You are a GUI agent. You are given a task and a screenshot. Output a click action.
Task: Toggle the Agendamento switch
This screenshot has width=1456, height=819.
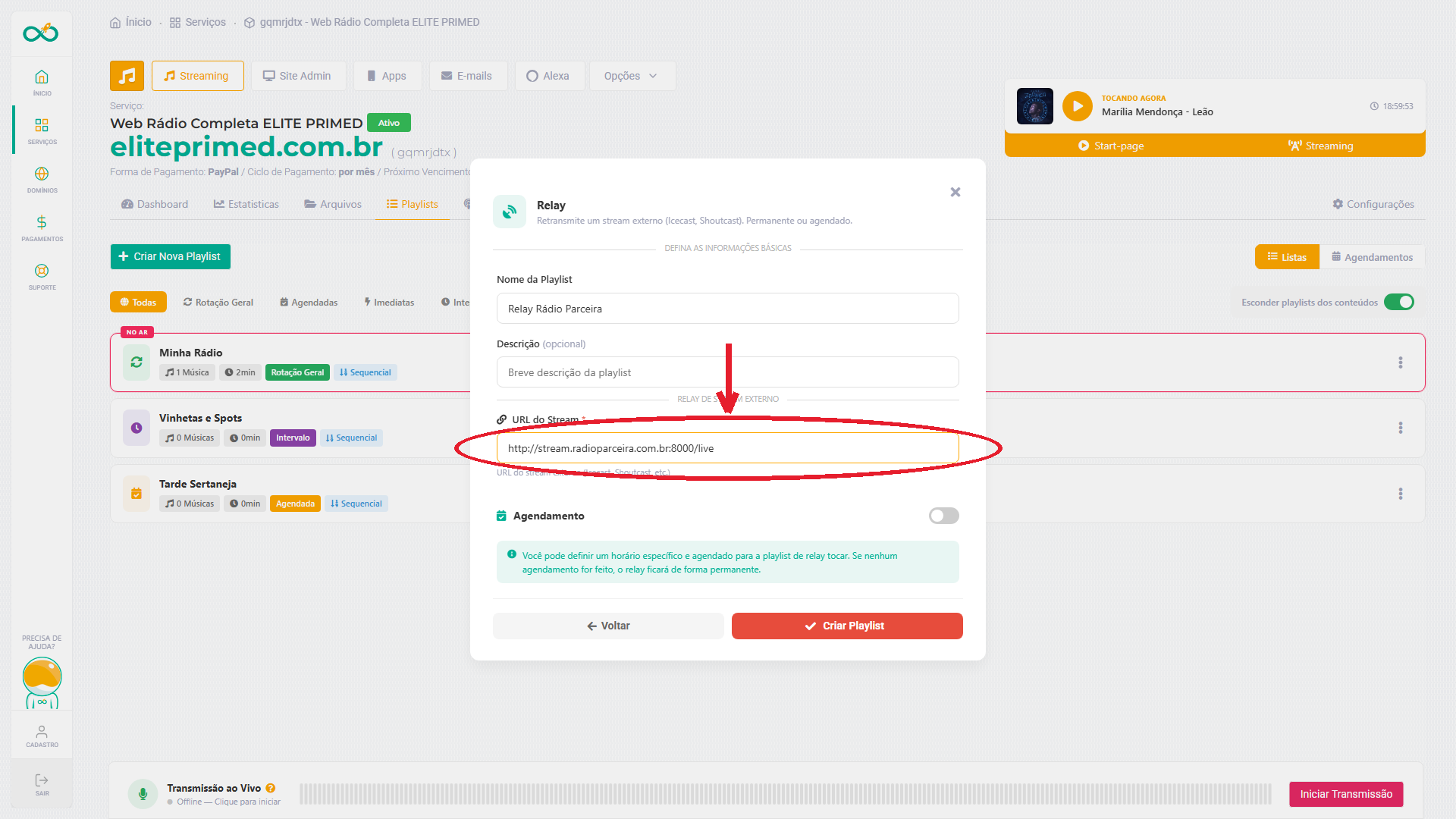pos(944,516)
